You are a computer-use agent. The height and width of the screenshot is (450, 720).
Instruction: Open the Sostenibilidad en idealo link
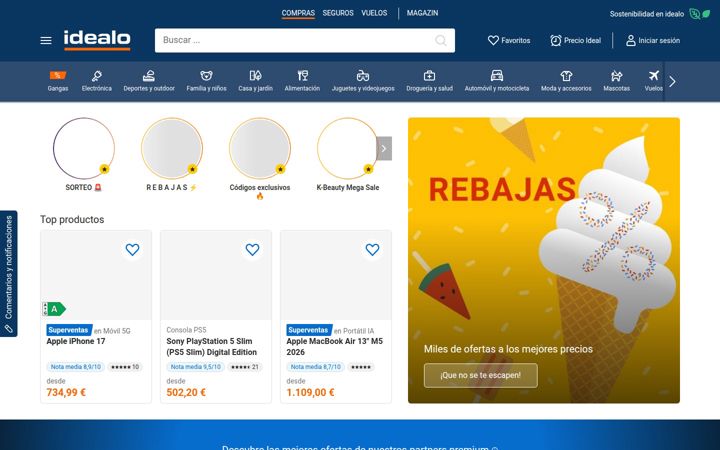click(660, 14)
